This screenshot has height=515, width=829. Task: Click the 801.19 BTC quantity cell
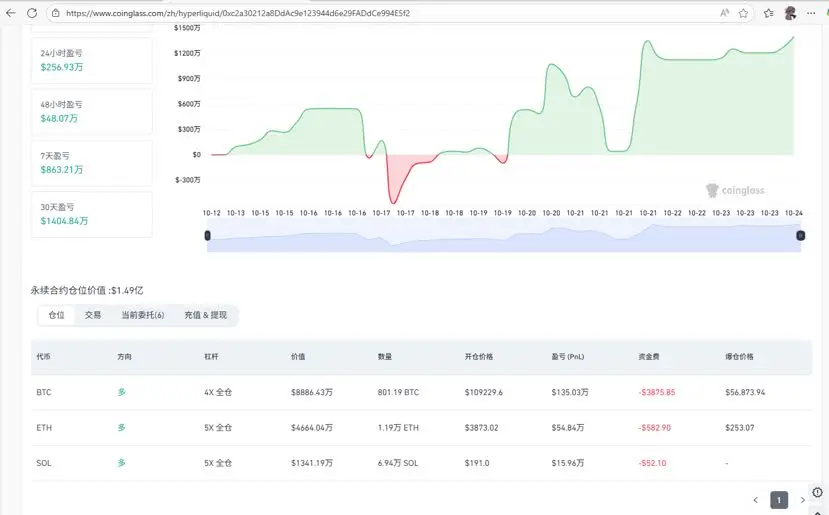click(398, 392)
